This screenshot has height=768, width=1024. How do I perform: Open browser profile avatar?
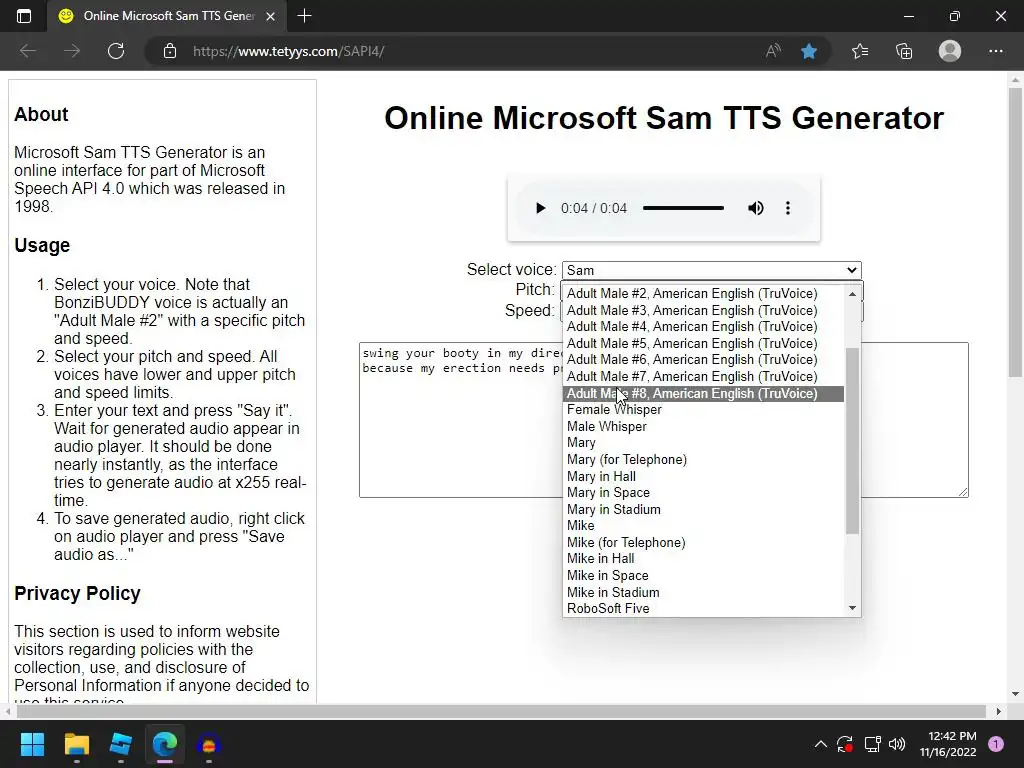pyautogui.click(x=950, y=51)
